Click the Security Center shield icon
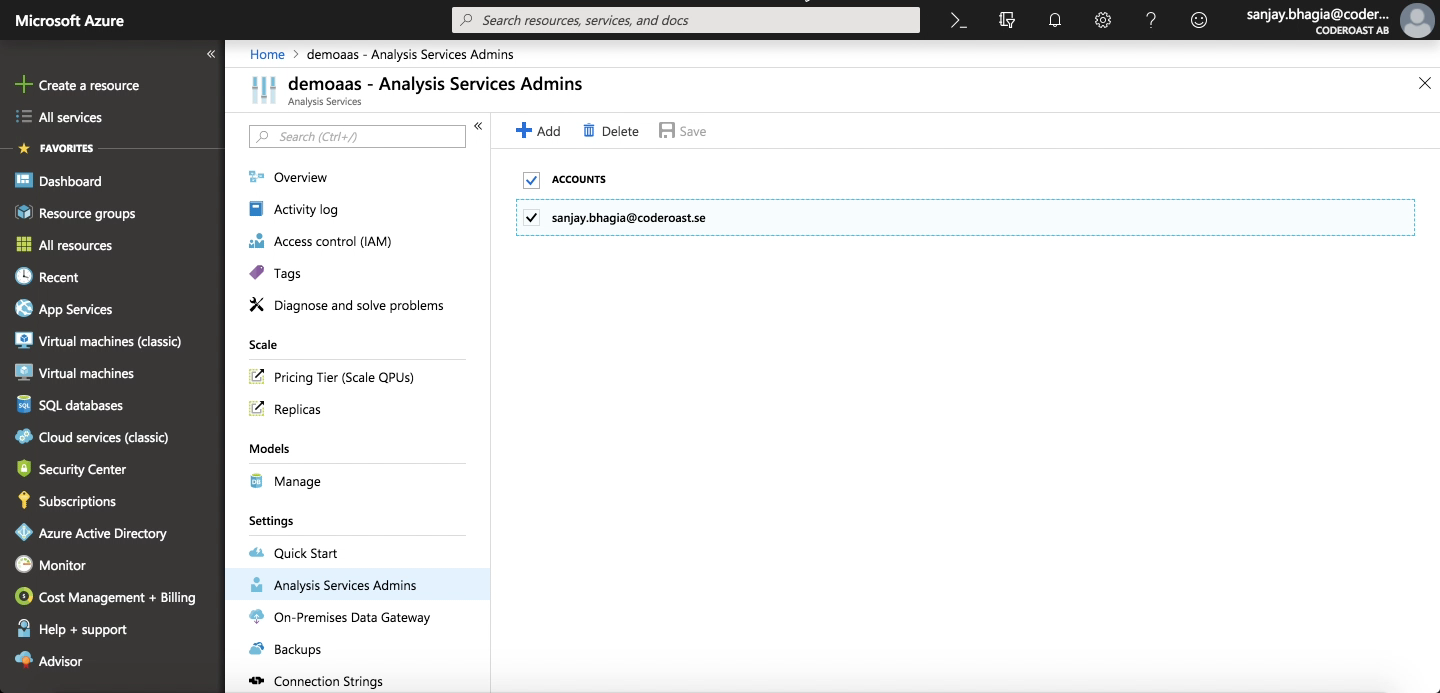This screenshot has width=1440, height=693. (x=24, y=469)
